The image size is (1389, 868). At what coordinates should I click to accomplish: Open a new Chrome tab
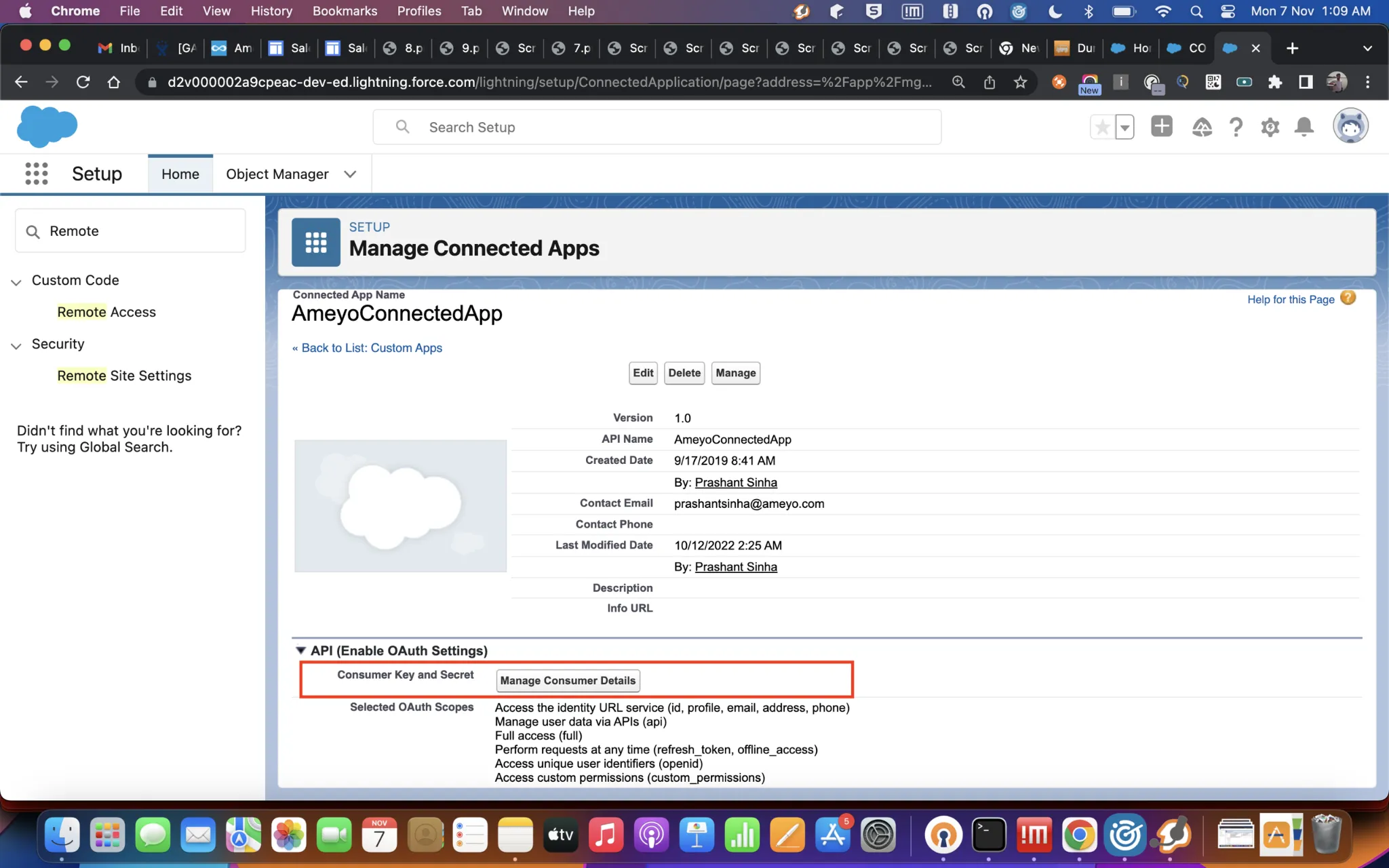click(1292, 48)
